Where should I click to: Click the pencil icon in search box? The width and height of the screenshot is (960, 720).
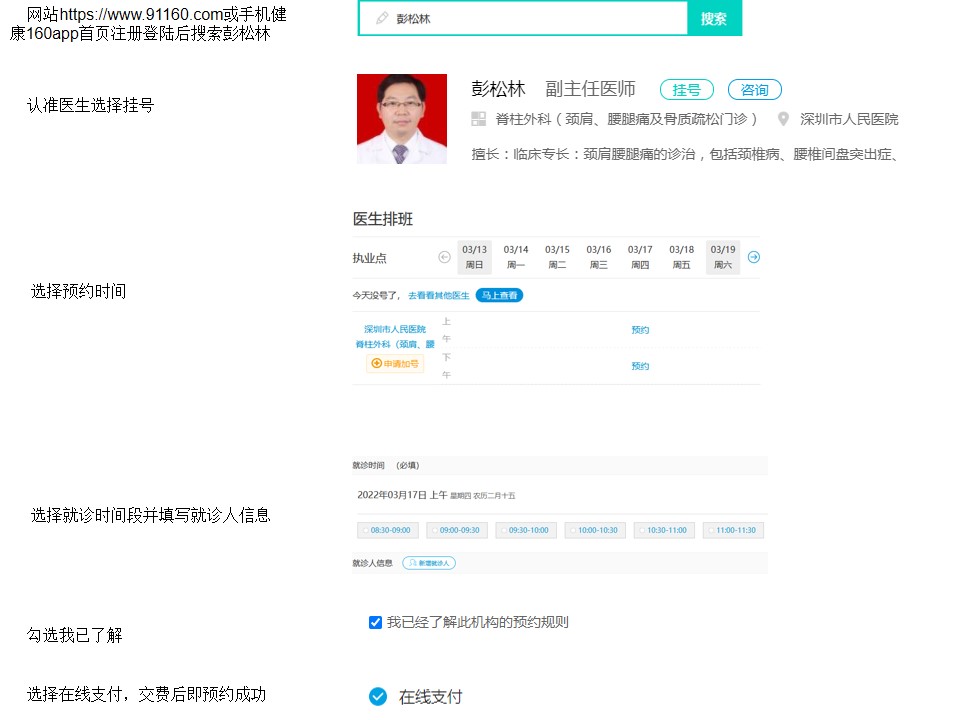[381, 18]
